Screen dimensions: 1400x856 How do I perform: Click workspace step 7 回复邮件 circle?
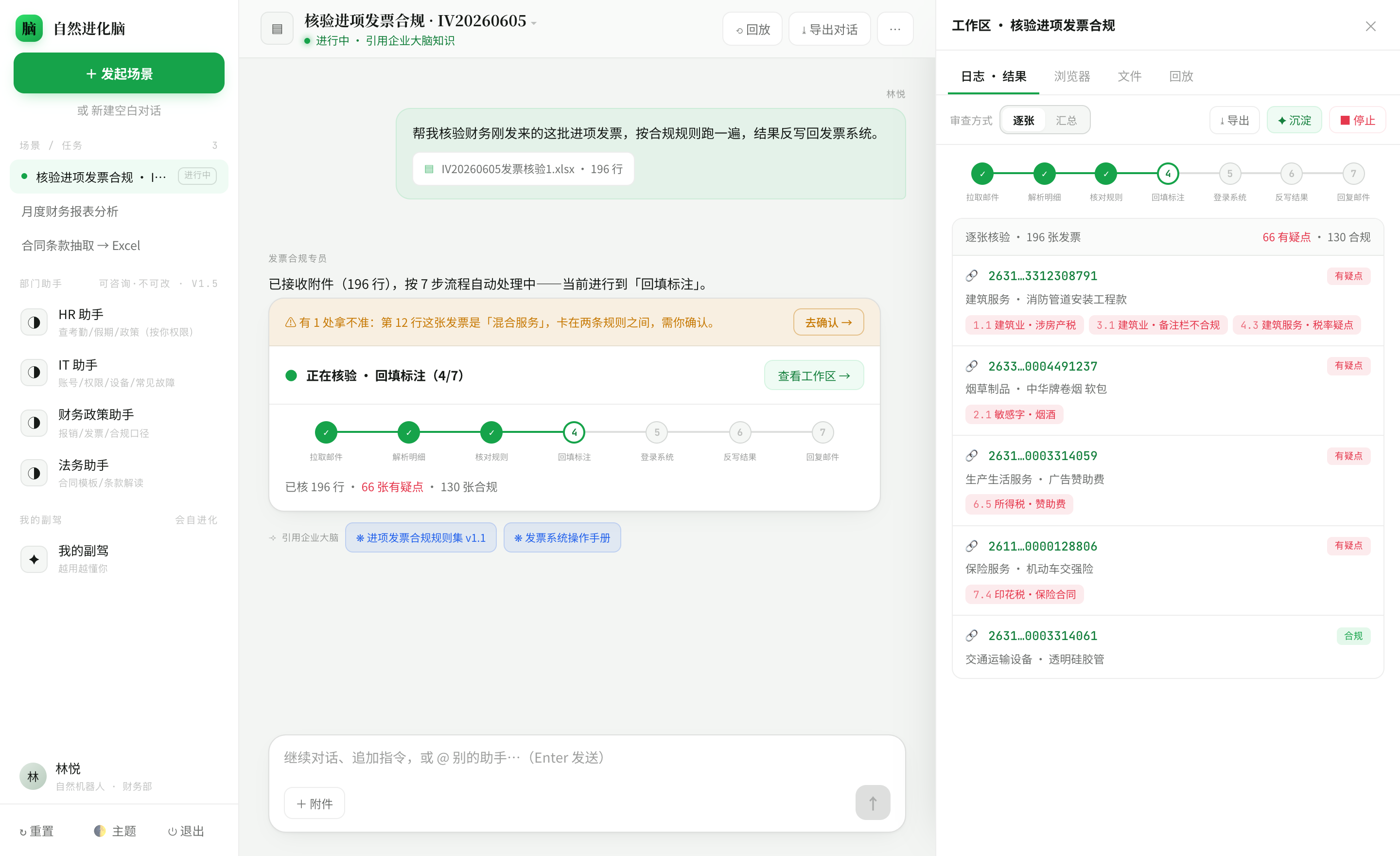click(1353, 174)
